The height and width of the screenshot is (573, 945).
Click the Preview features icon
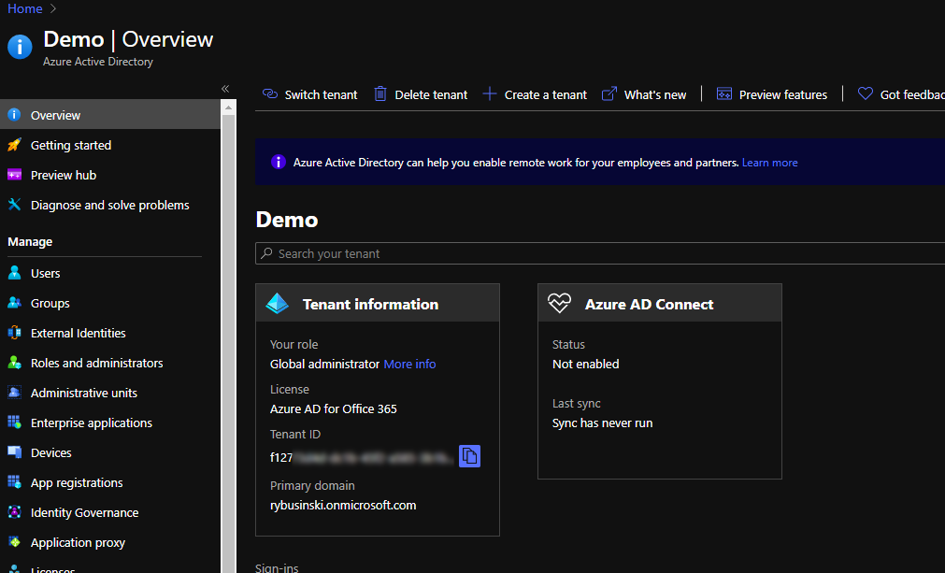point(724,94)
